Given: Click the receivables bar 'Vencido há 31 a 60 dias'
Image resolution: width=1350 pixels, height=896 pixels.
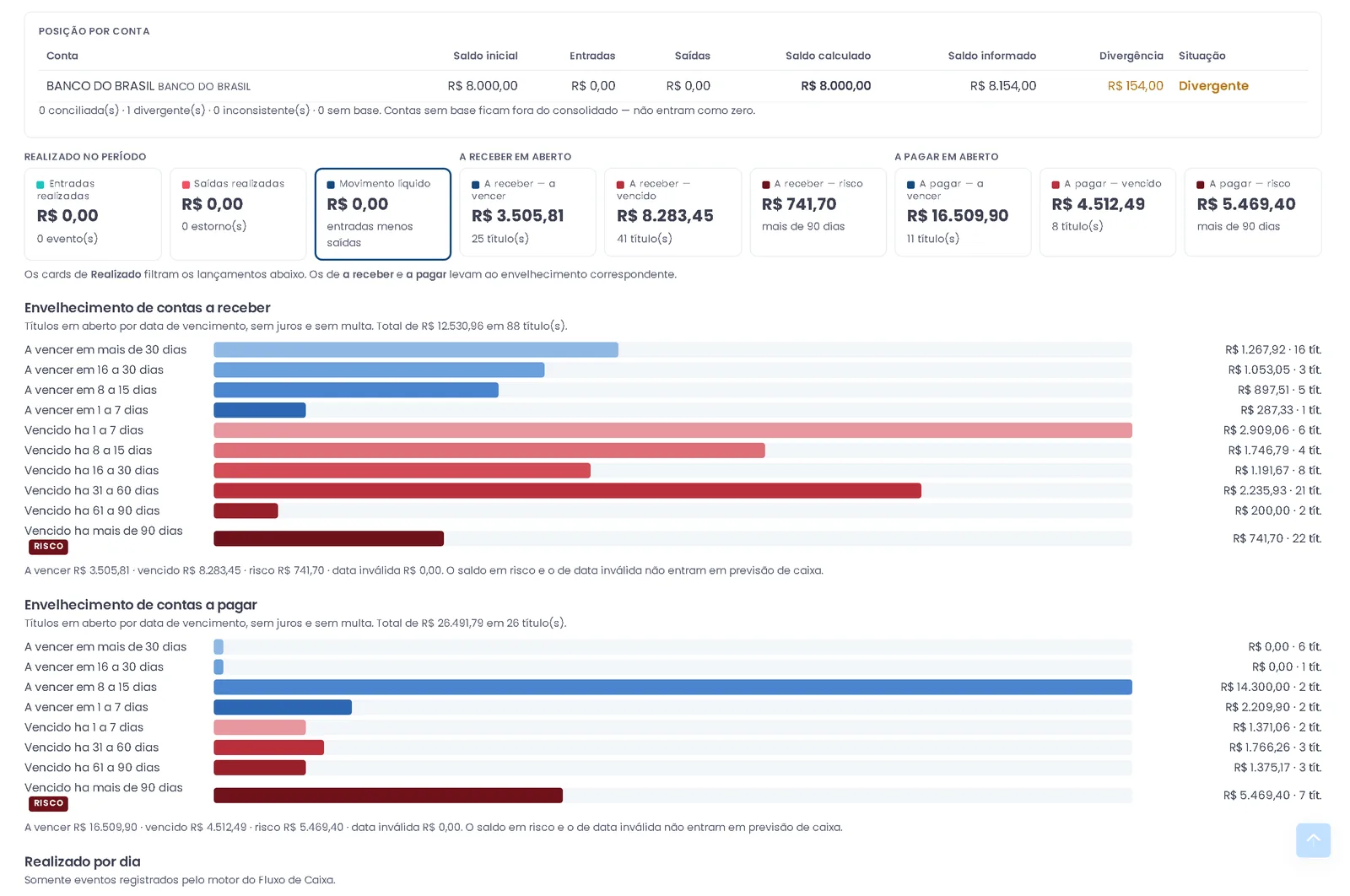Looking at the screenshot, I should (x=567, y=491).
